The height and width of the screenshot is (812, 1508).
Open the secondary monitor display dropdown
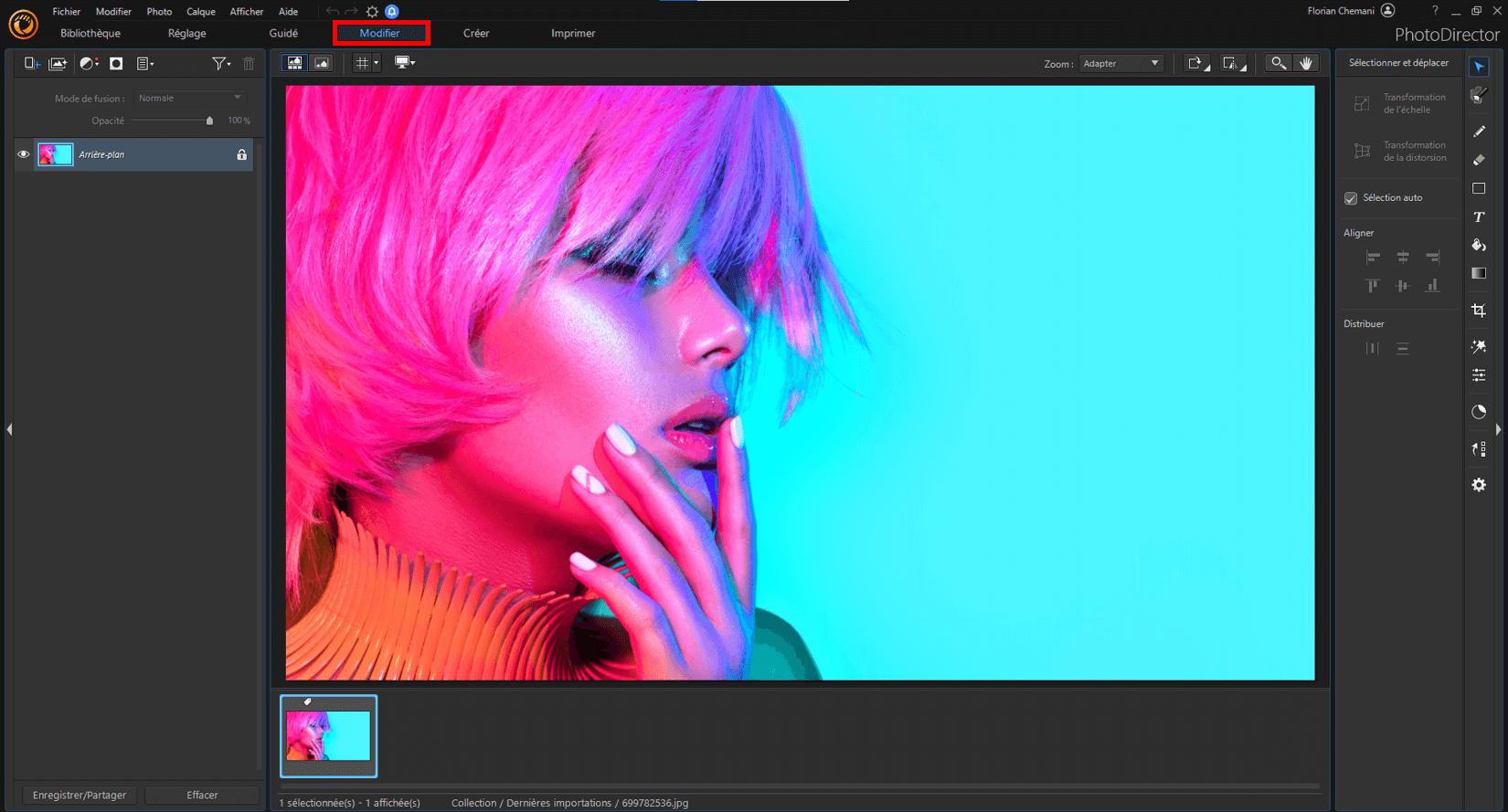coord(405,63)
